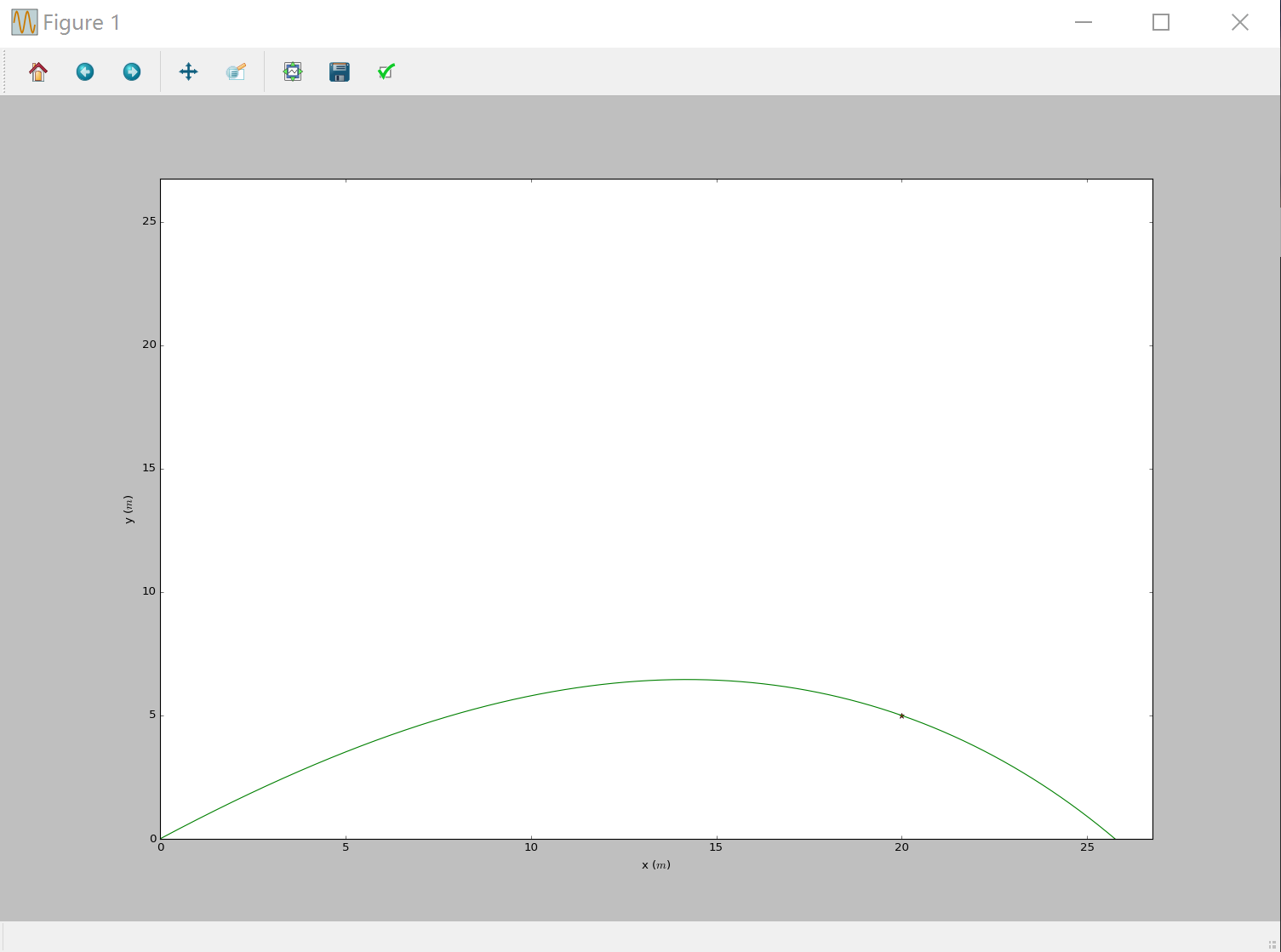The width and height of the screenshot is (1281, 952).
Task: Save the figure with the floppy icon
Action: 340,71
